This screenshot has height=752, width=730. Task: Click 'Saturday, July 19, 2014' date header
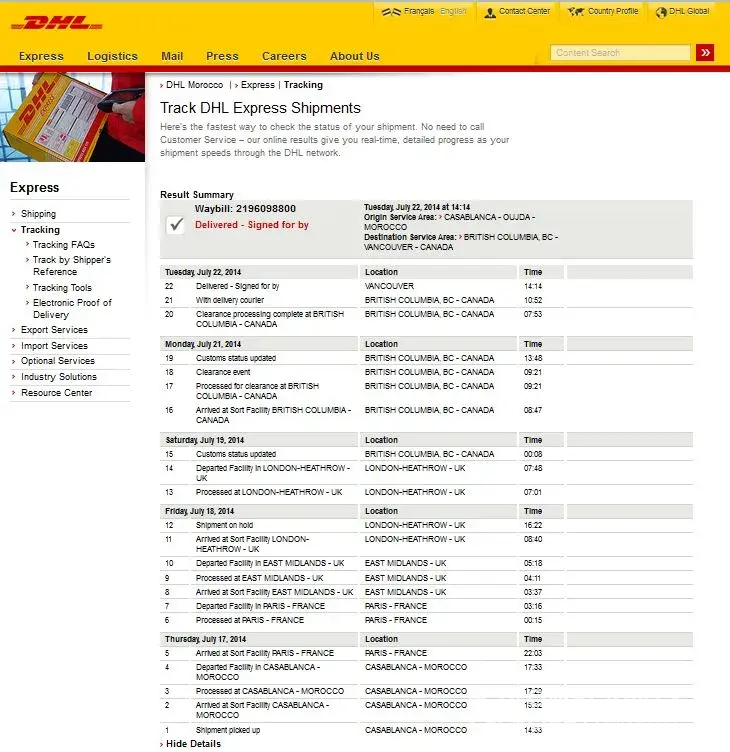(205, 440)
